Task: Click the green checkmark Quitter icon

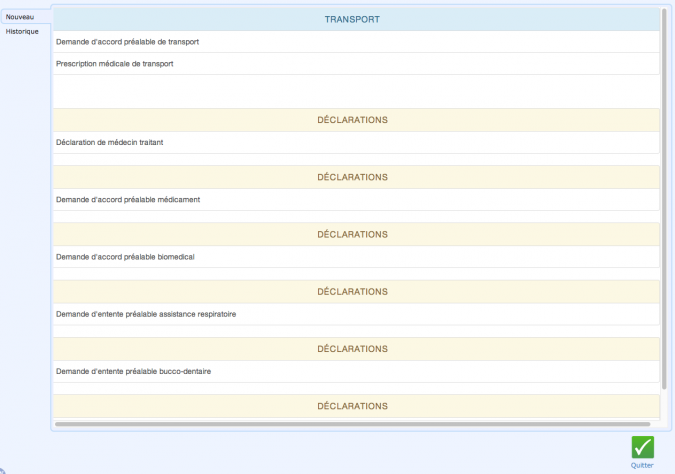Action: 643,447
